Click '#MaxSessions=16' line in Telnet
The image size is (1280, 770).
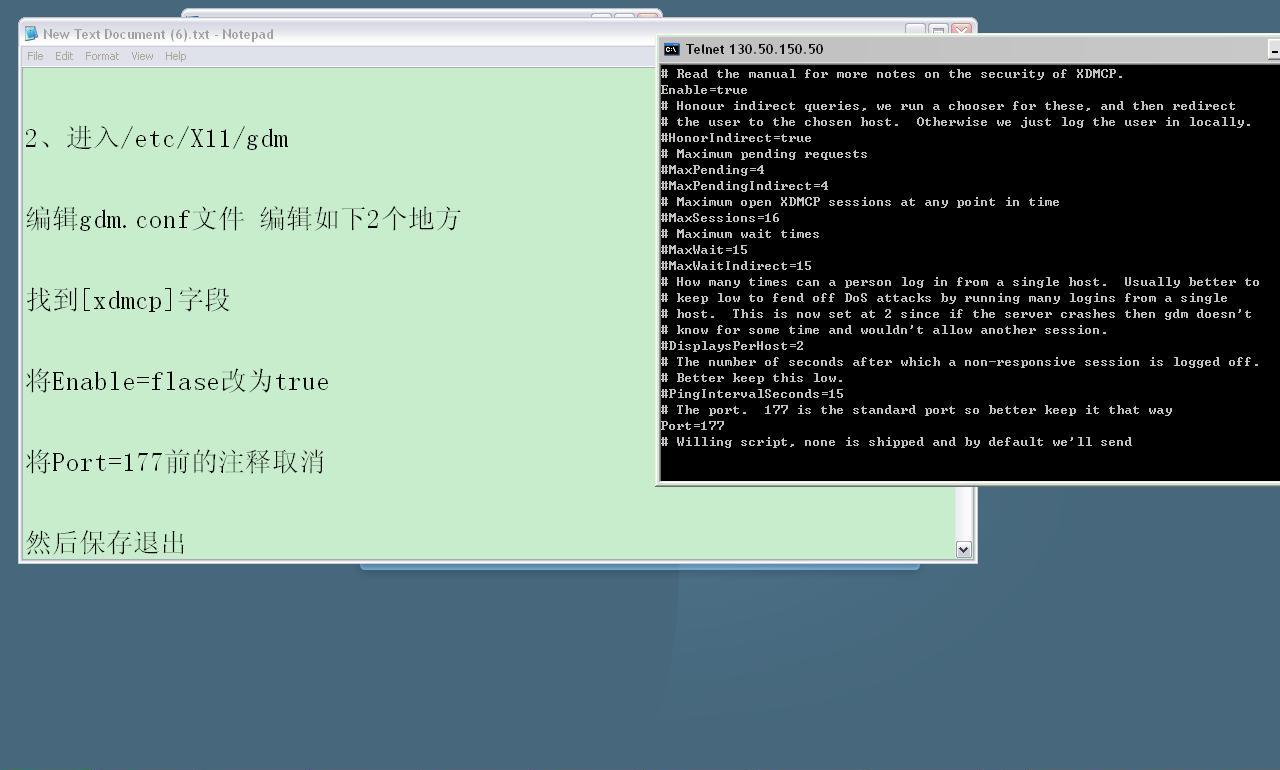coord(720,218)
